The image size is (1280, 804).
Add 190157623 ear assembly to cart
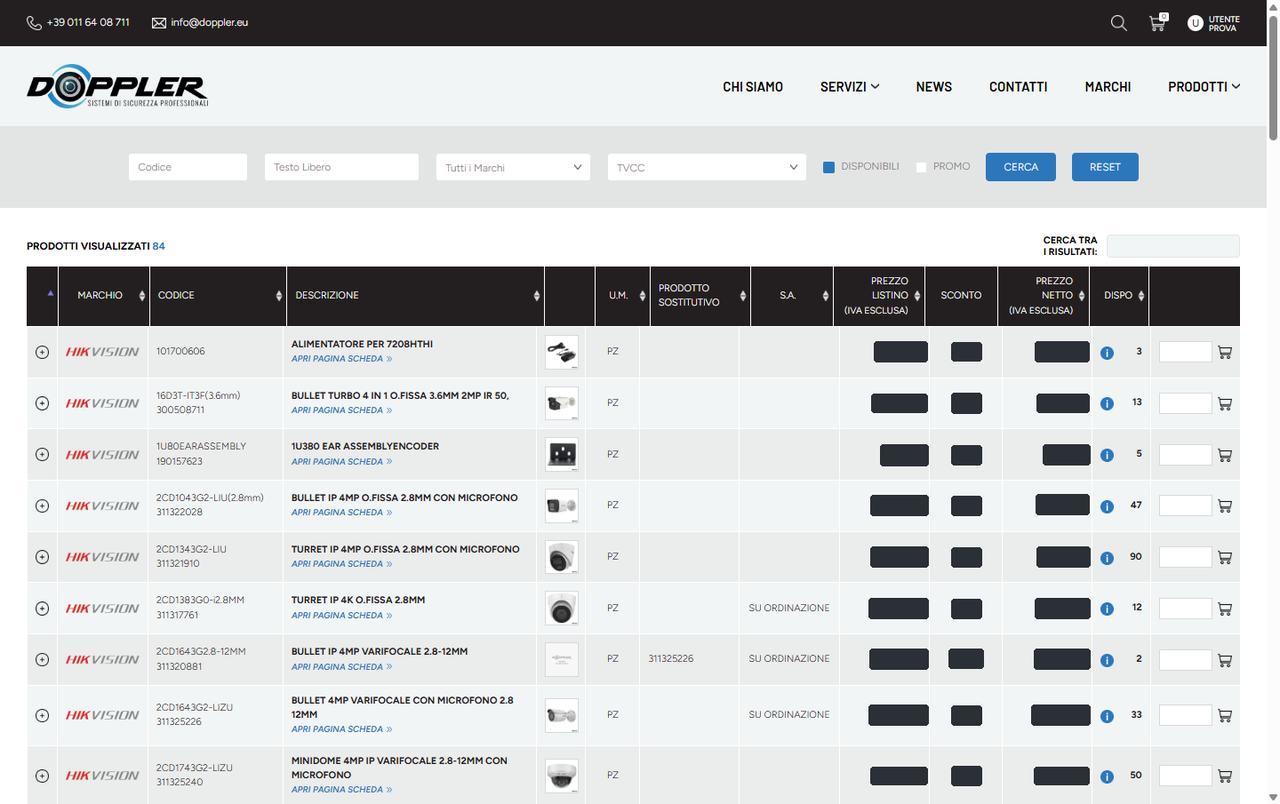1225,455
